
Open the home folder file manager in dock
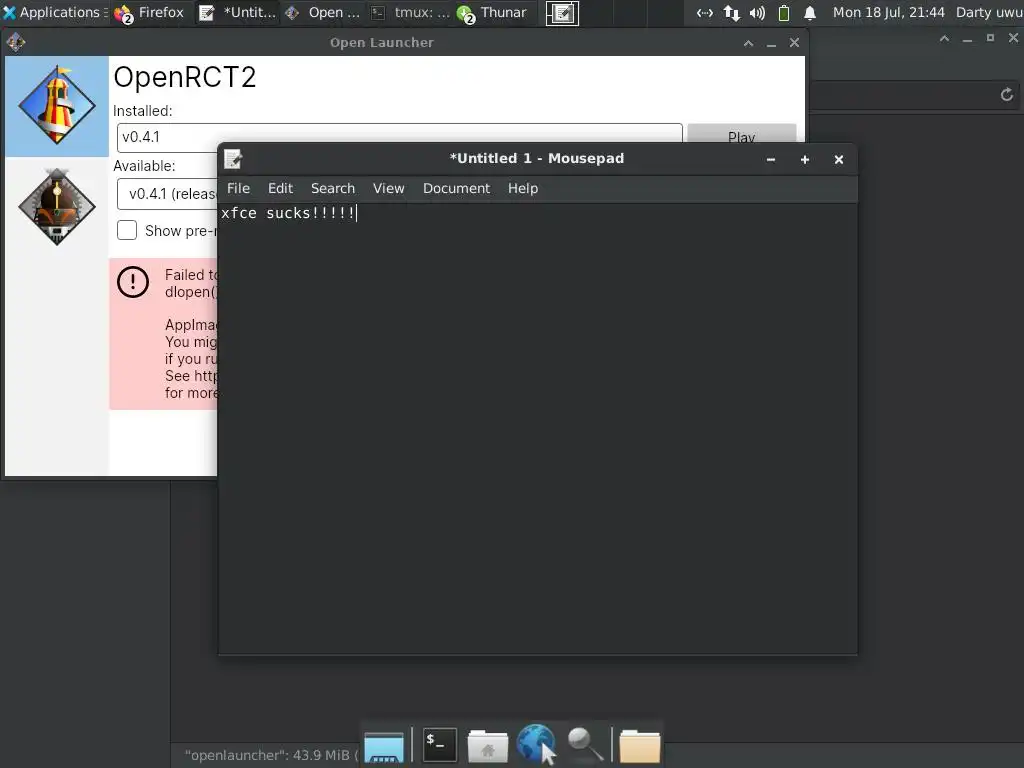488,746
